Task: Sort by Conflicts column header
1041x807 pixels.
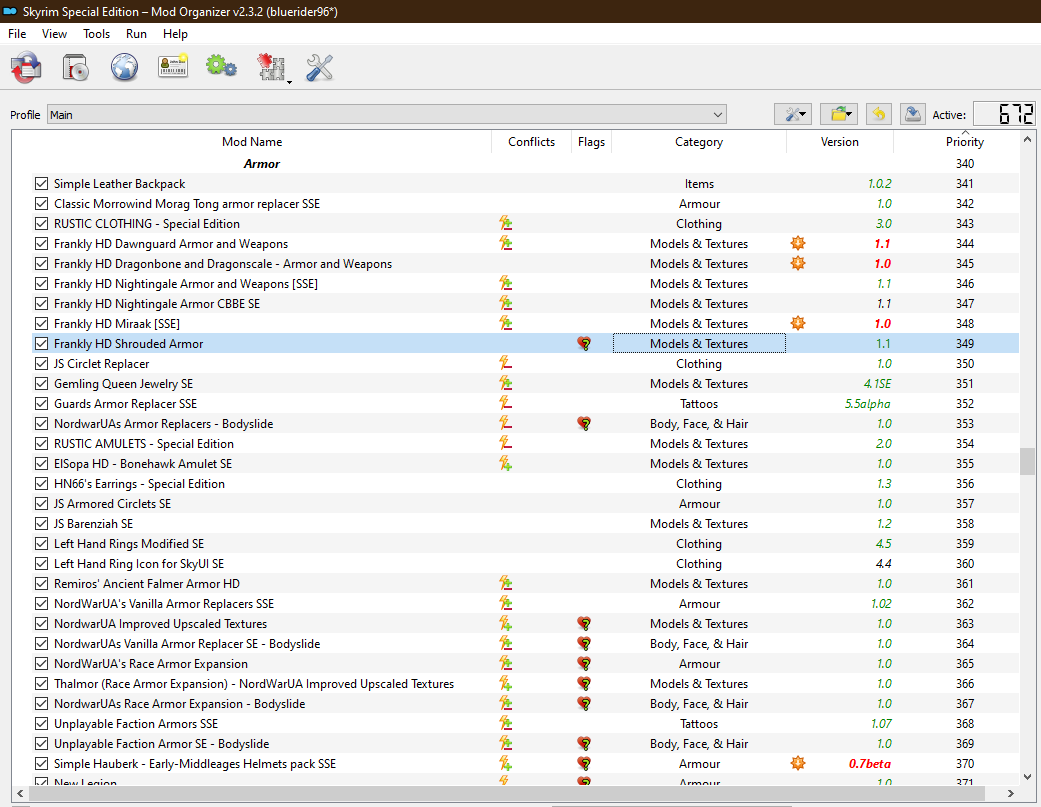Action: (x=531, y=142)
